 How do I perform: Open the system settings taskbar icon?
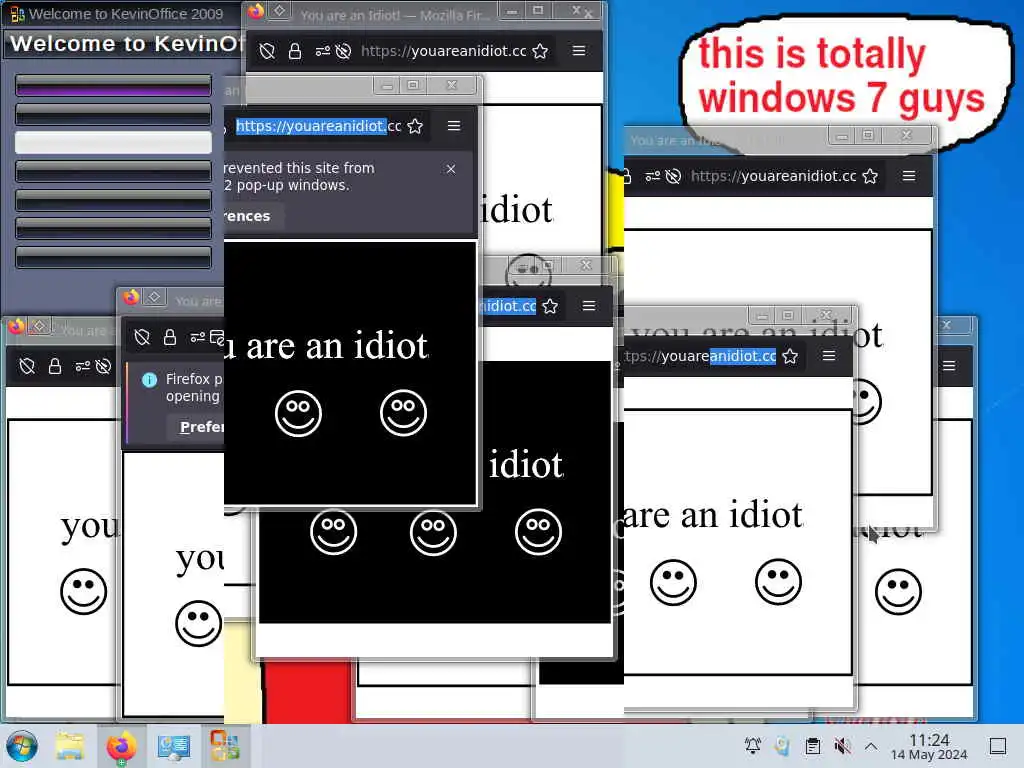tap(174, 746)
